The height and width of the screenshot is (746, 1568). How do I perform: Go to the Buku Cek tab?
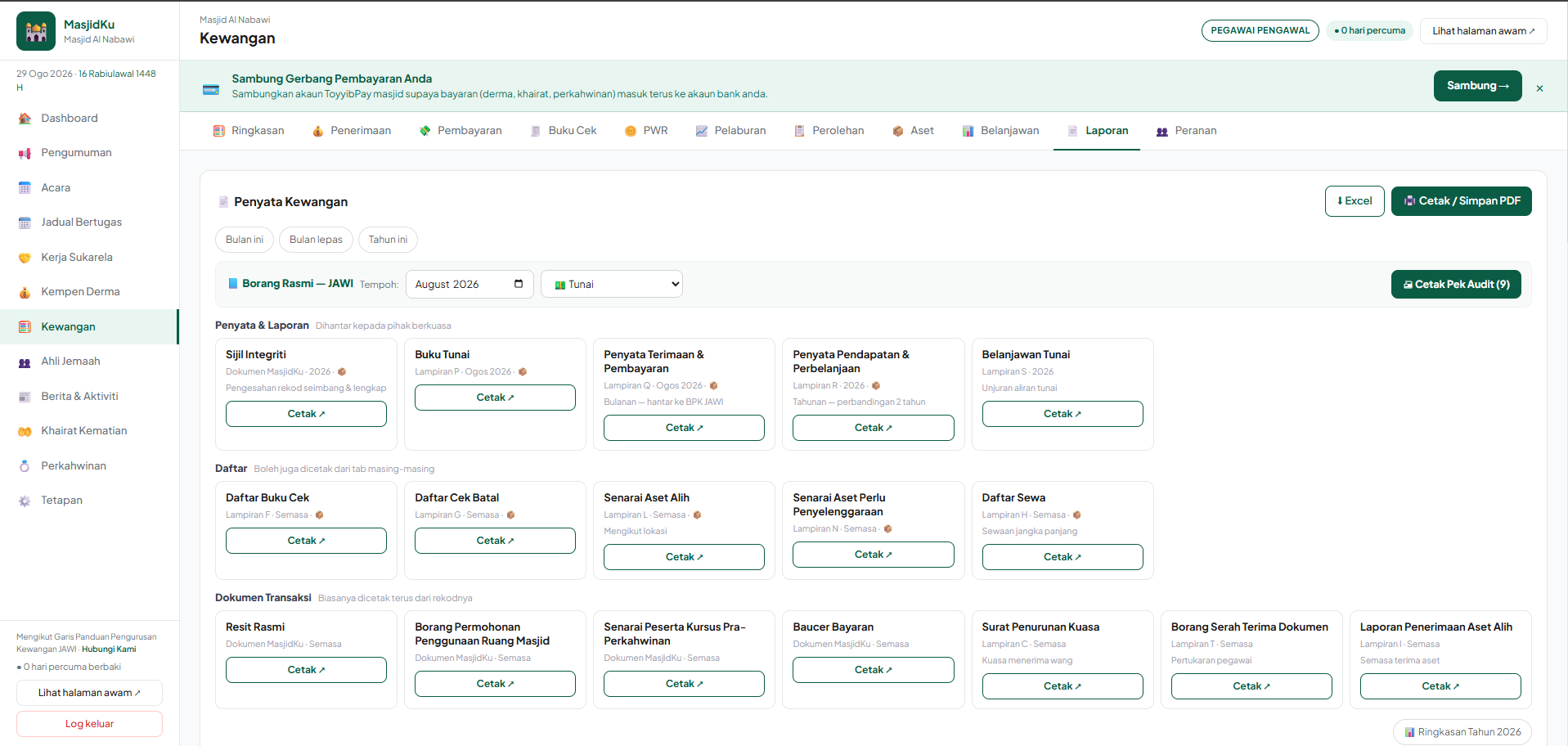(x=564, y=131)
